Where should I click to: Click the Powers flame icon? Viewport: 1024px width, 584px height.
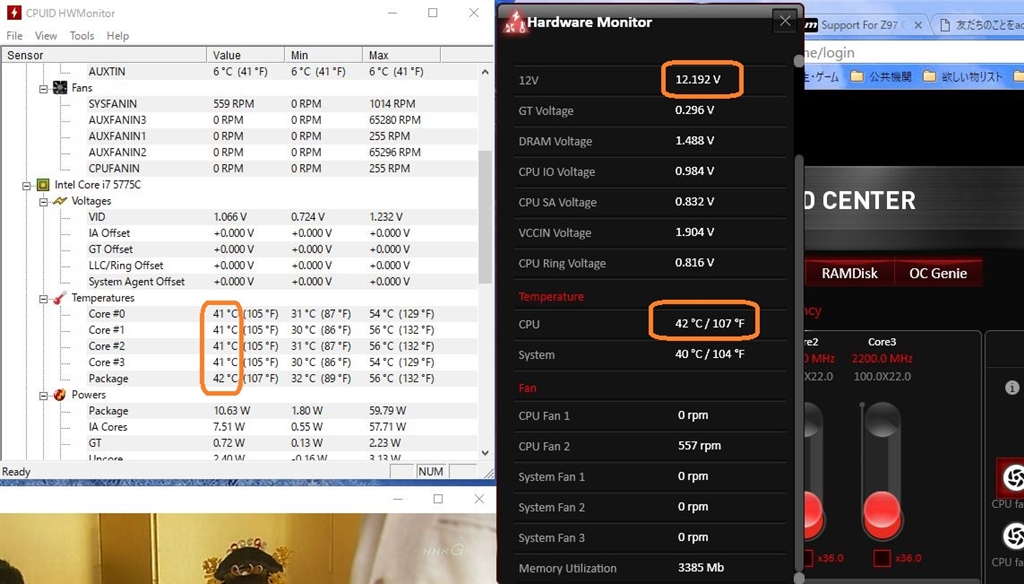pyautogui.click(x=59, y=395)
